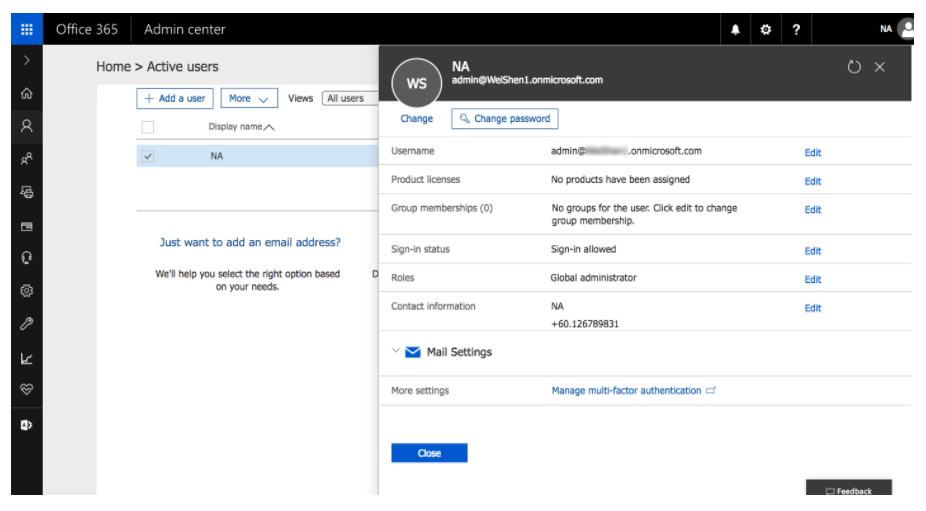Edit Group memberships
The image size is (926, 511).
[x=813, y=210]
